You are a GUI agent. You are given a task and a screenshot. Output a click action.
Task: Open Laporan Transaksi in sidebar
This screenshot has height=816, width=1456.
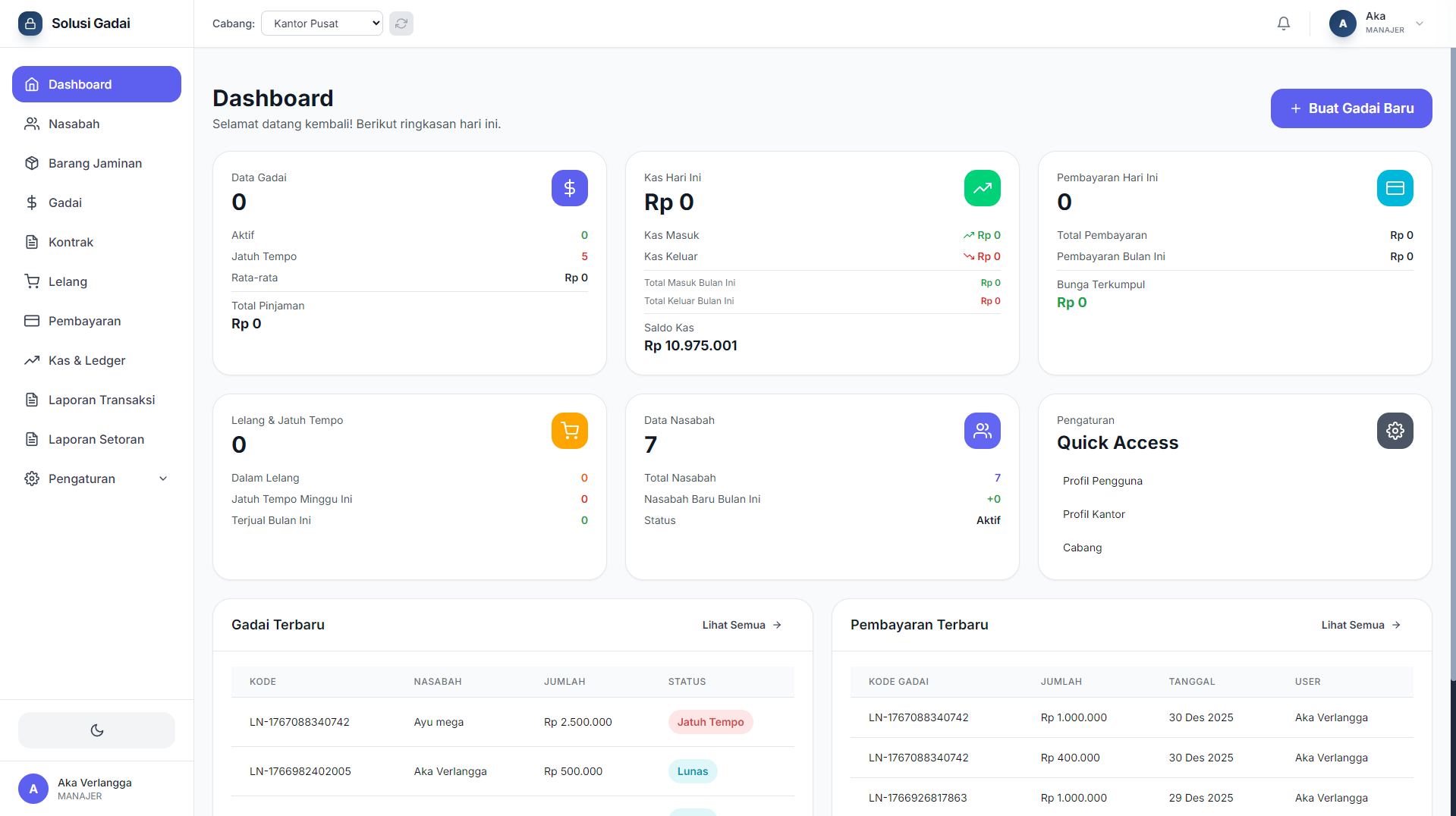pos(96,400)
